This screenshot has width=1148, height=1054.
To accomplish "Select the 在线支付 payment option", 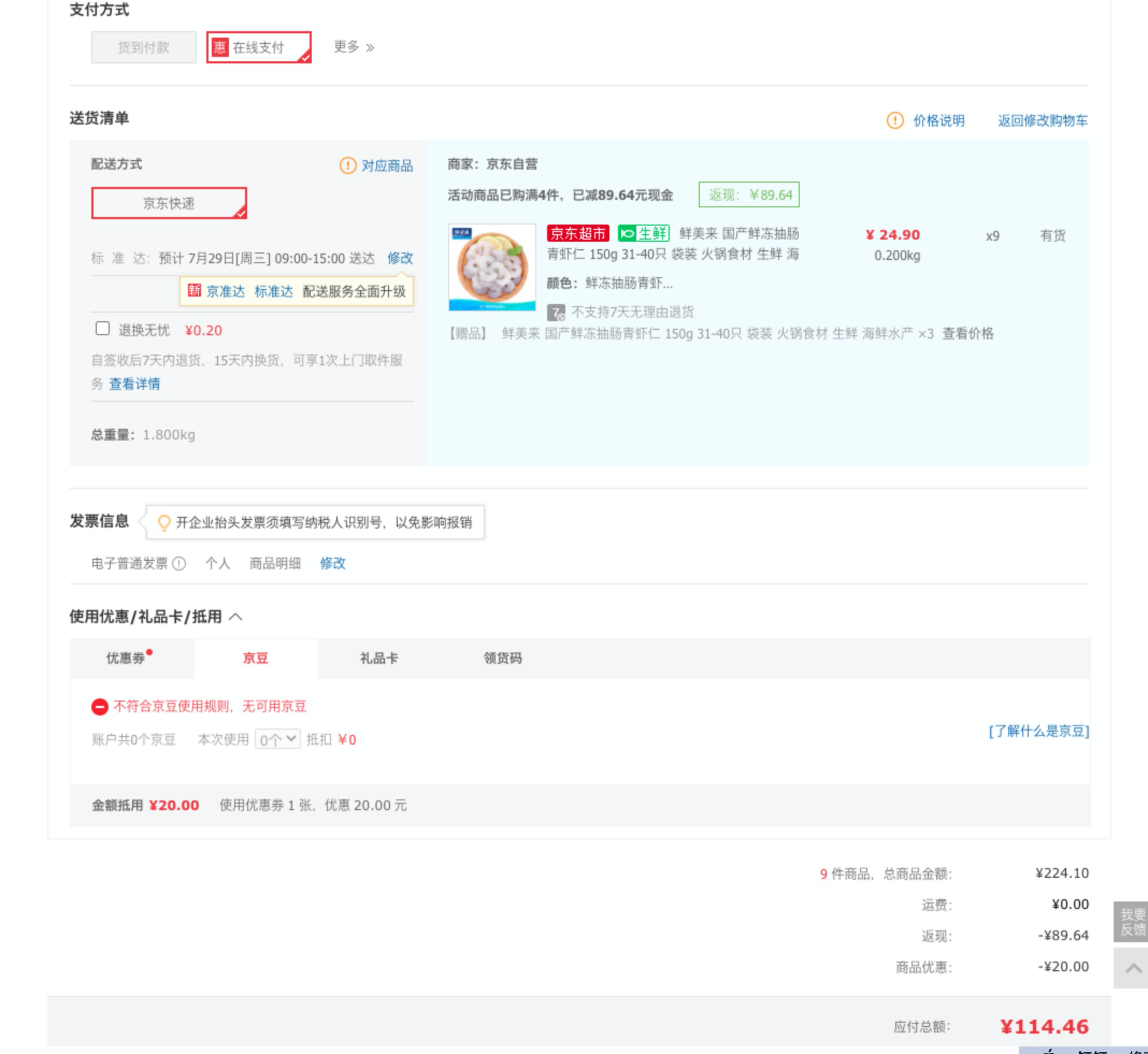I will 259,47.
